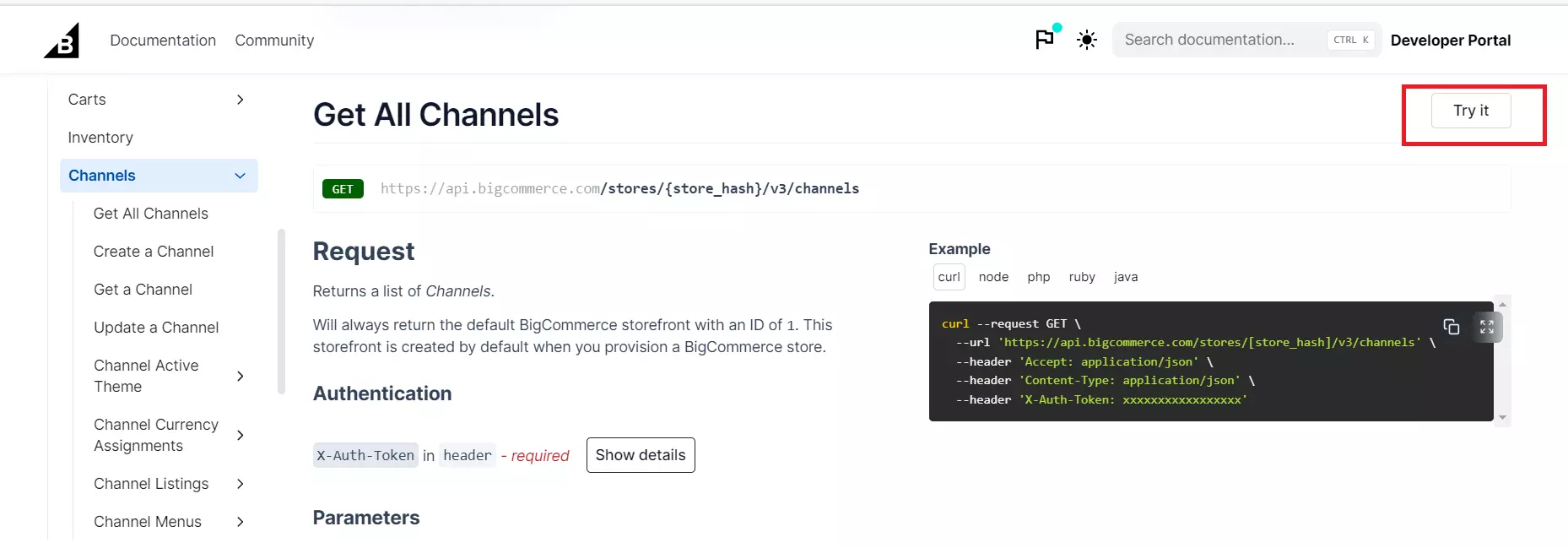
Task: Expand the code example to fullscreen
Action: 1487,327
